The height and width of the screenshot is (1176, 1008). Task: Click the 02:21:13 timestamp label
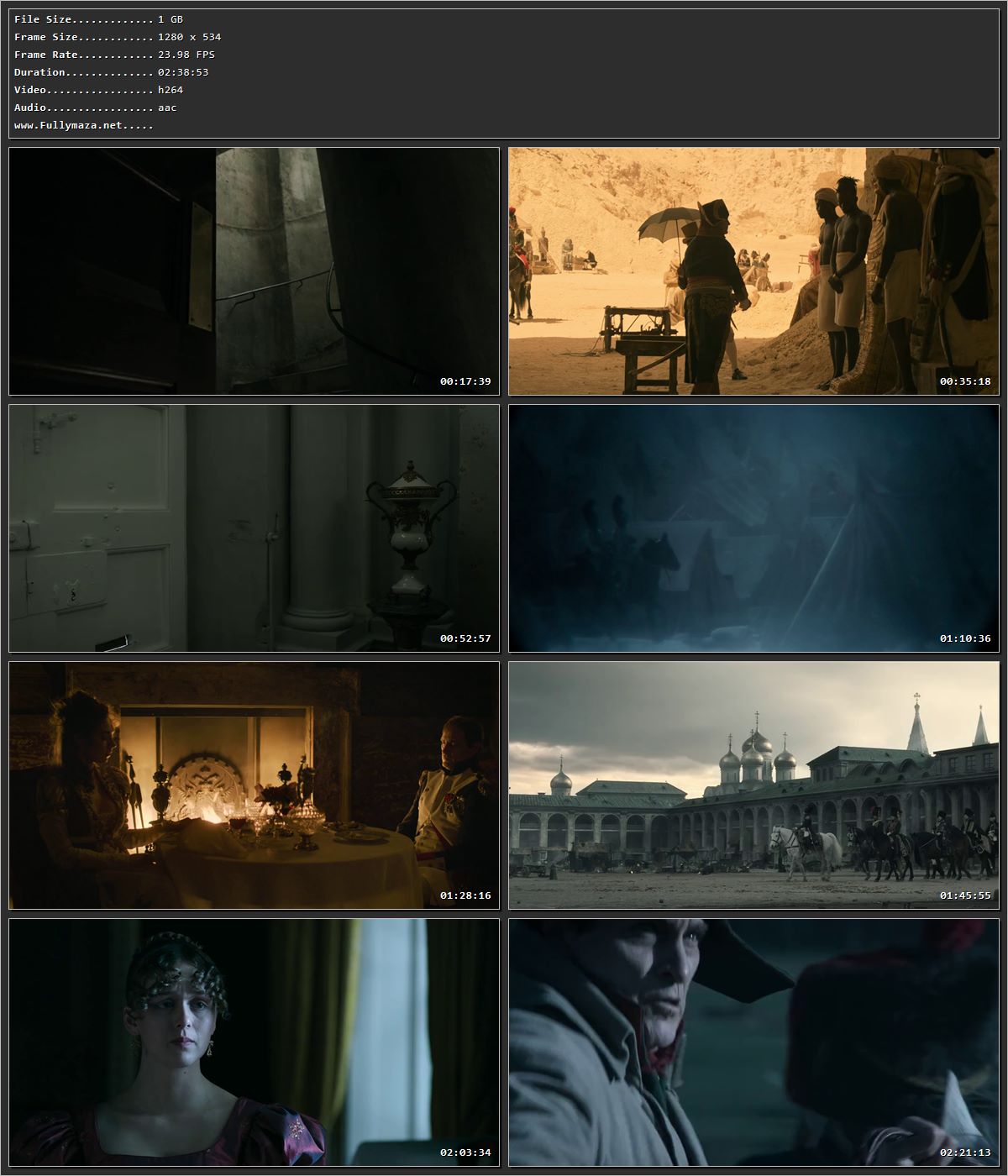pos(965,1152)
